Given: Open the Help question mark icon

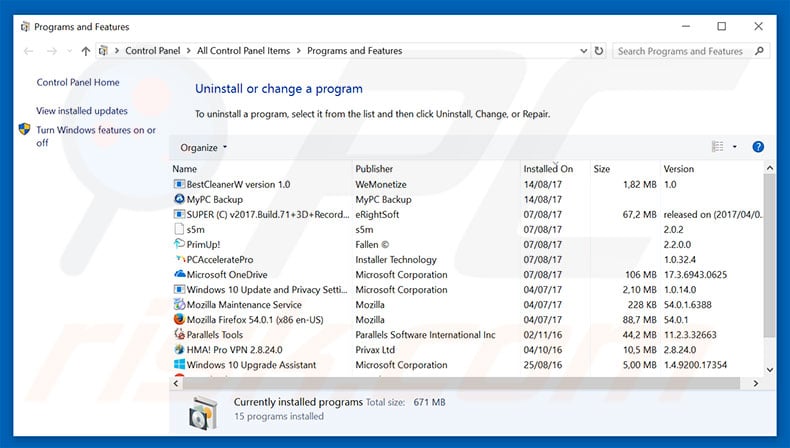Looking at the screenshot, I should click(x=758, y=147).
